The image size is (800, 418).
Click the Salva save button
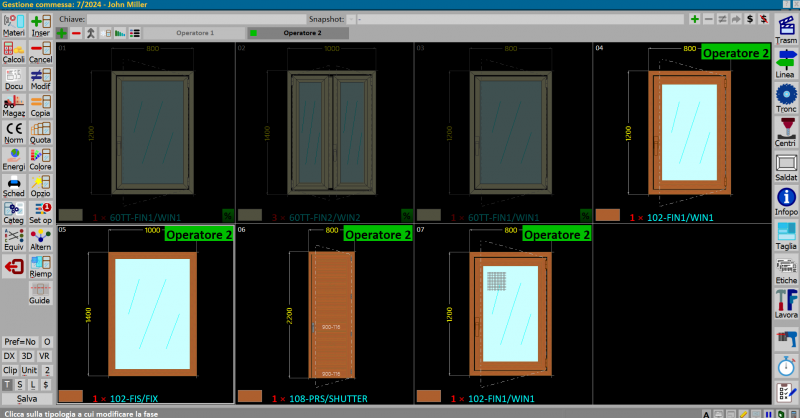coord(27,399)
